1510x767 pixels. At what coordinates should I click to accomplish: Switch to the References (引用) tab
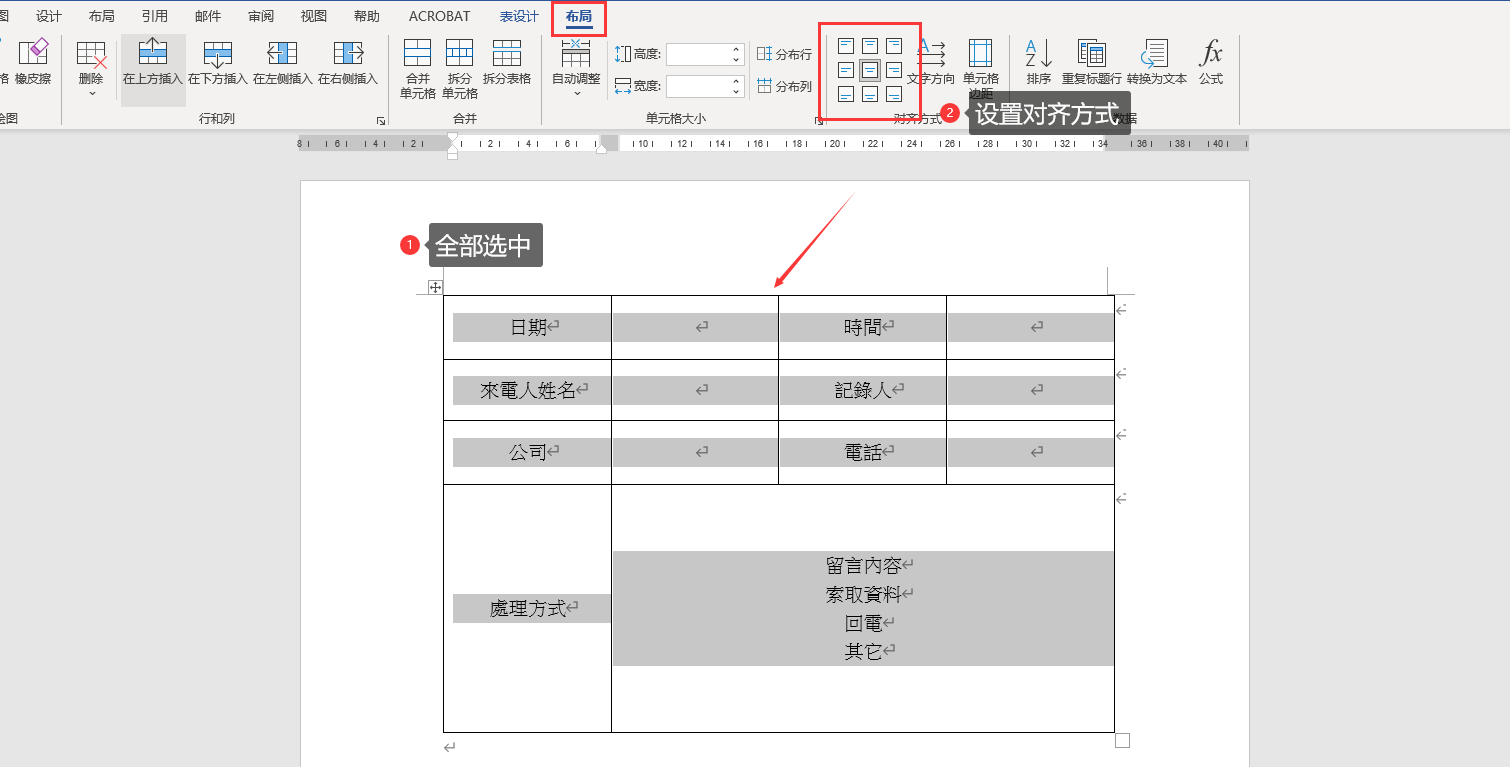click(x=154, y=16)
